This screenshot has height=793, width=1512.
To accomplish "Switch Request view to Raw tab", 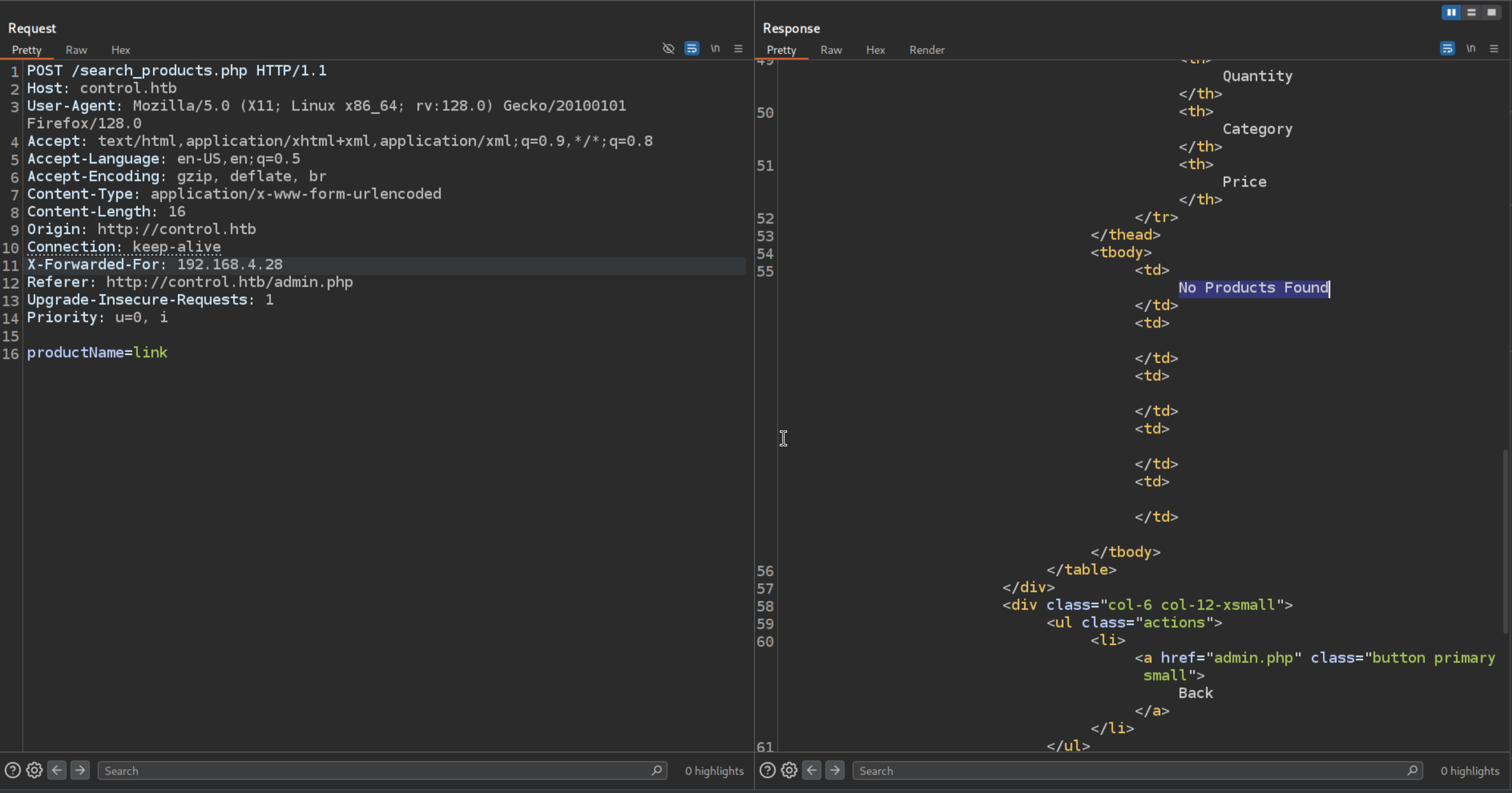I will coord(76,50).
